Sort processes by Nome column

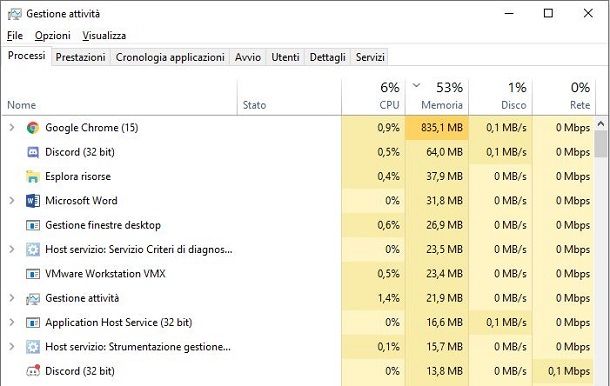coord(120,97)
